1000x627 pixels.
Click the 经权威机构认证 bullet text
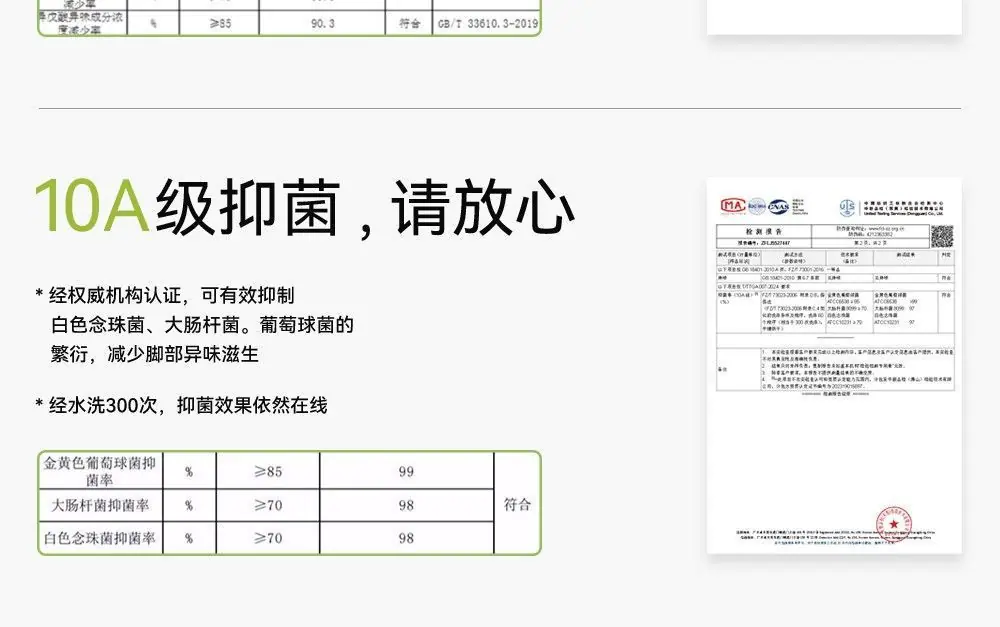point(165,295)
